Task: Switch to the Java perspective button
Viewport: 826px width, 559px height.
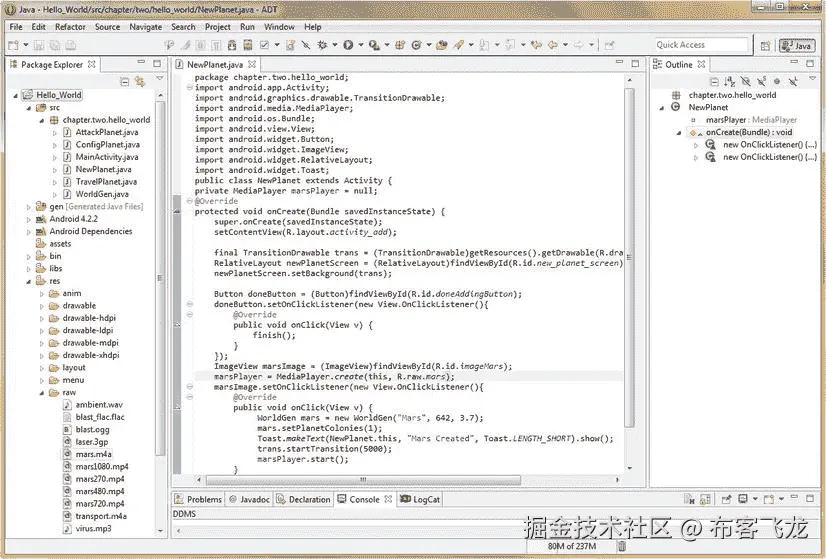Action: tap(796, 46)
